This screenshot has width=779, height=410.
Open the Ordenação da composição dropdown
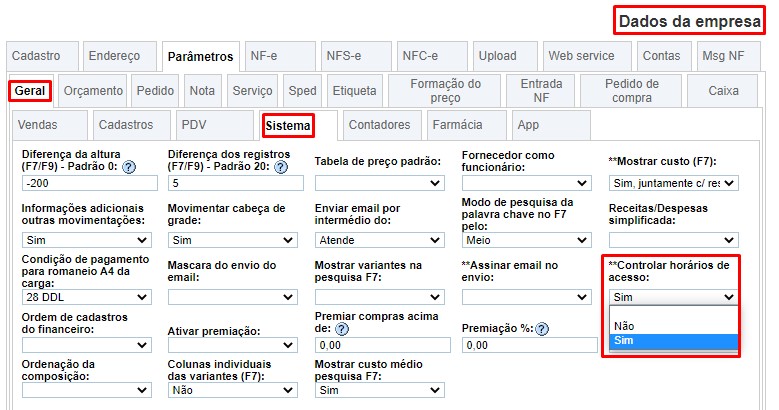click(86, 391)
